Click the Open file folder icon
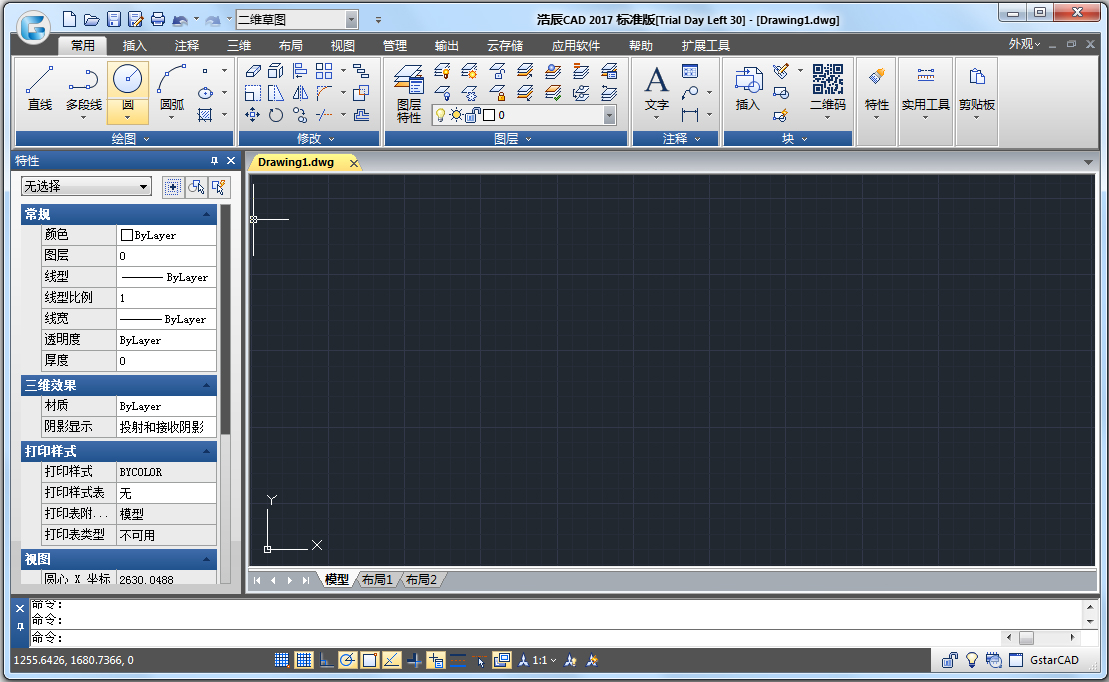Screen dimensions: 1109x682 coord(91,19)
